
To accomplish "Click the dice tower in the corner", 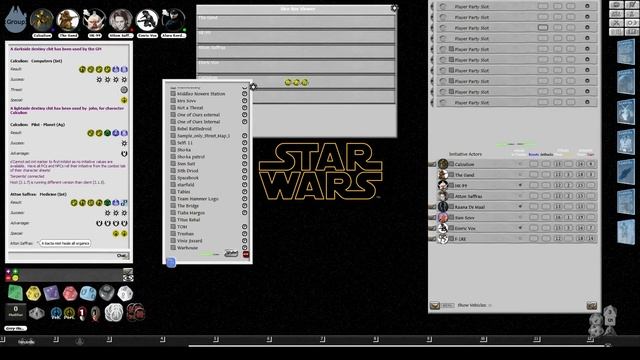I will (603, 321).
